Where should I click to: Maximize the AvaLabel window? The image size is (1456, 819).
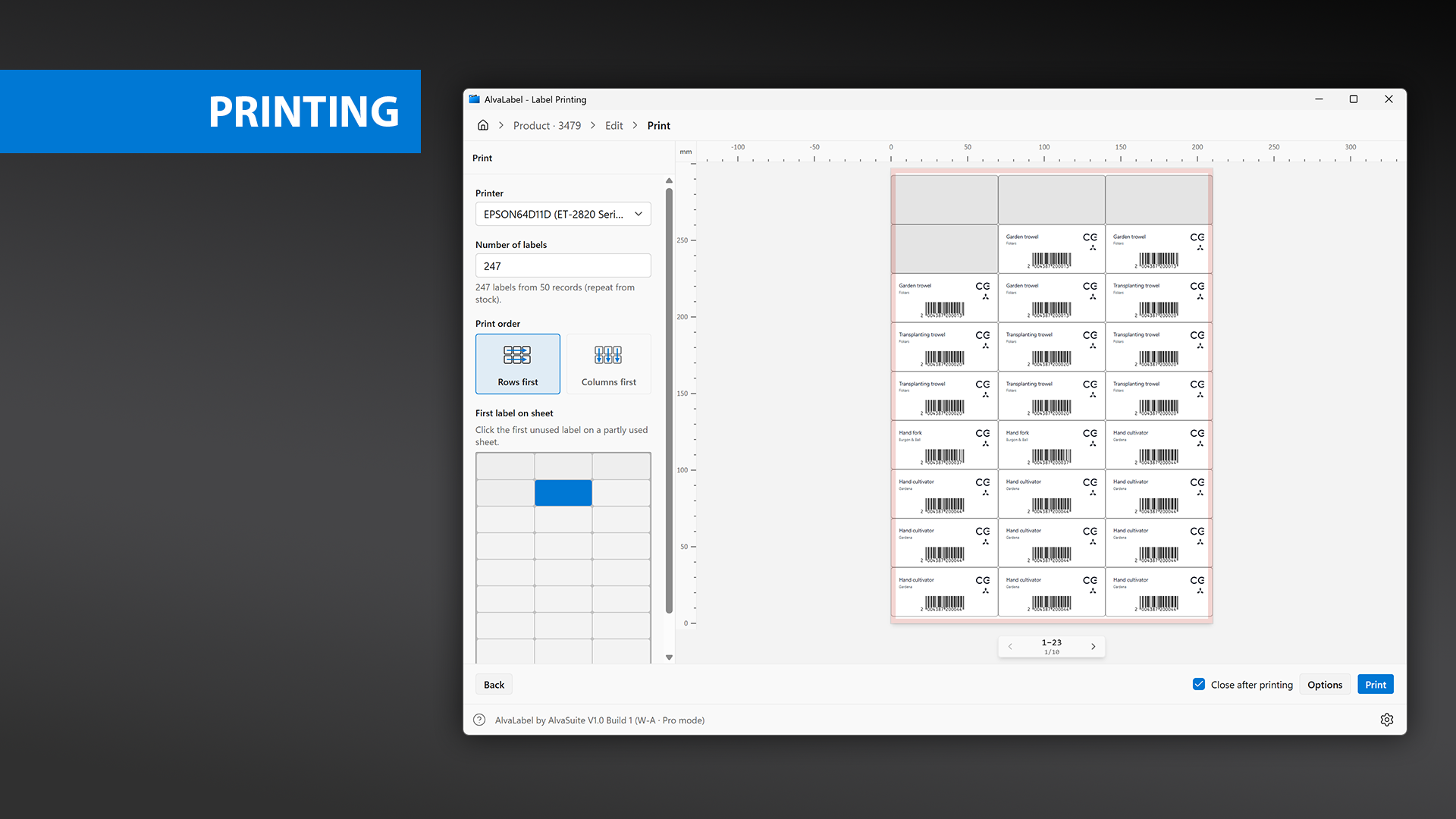[1354, 99]
